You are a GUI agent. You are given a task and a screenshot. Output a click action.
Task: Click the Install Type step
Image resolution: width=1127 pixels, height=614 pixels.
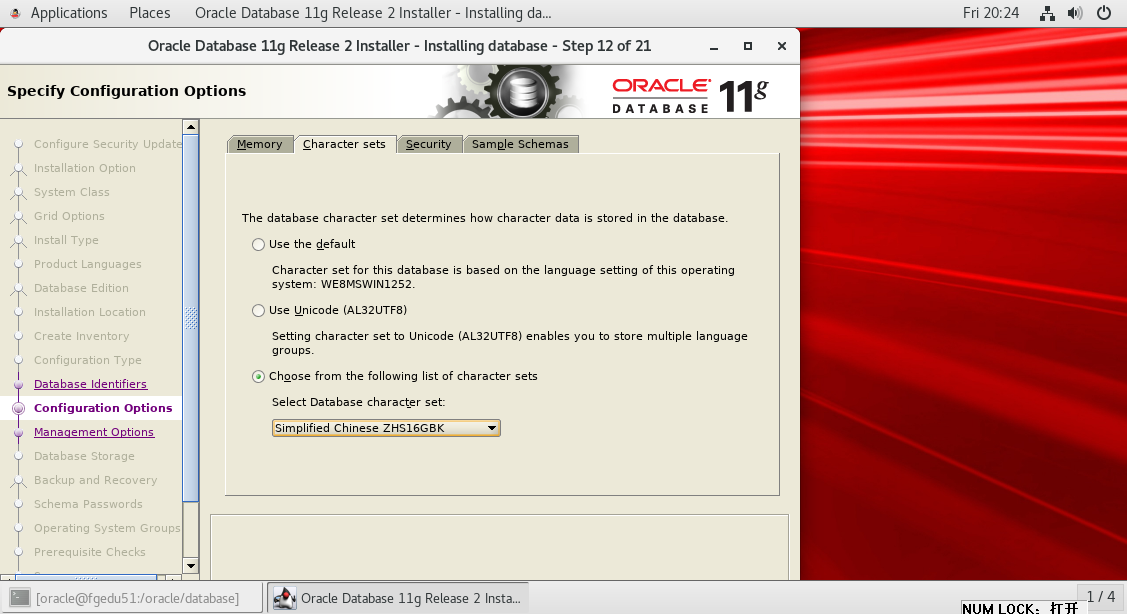tap(66, 240)
